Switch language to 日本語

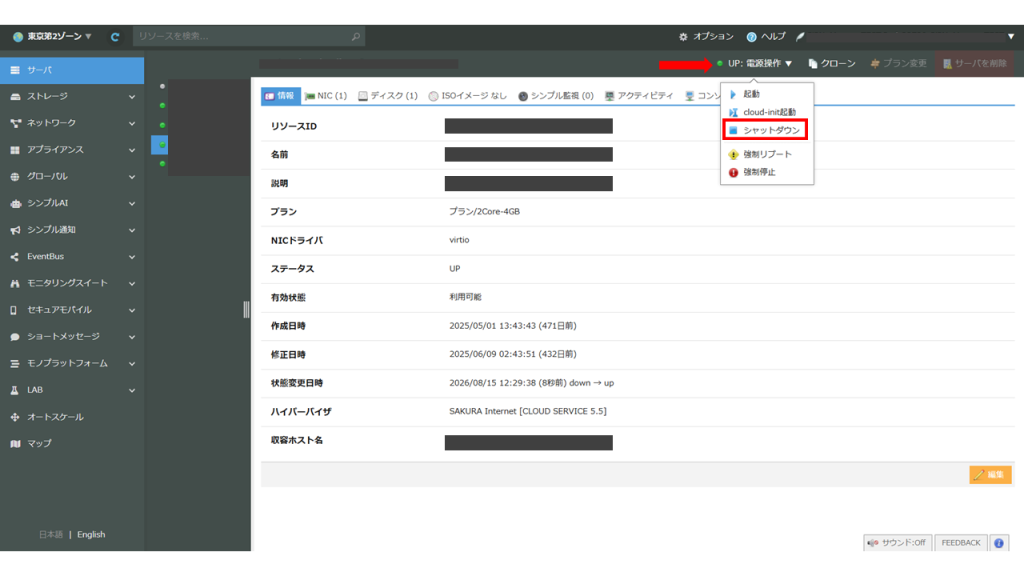coord(51,534)
